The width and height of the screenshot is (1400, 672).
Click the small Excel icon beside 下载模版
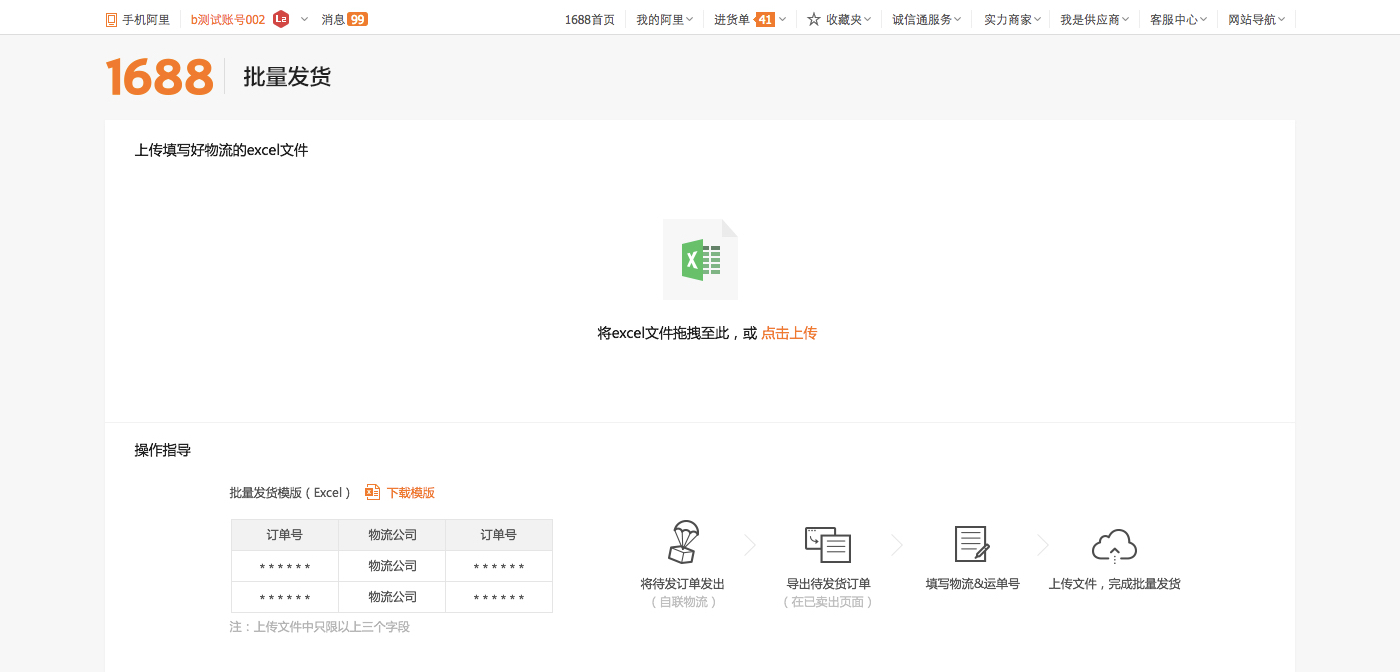373,492
